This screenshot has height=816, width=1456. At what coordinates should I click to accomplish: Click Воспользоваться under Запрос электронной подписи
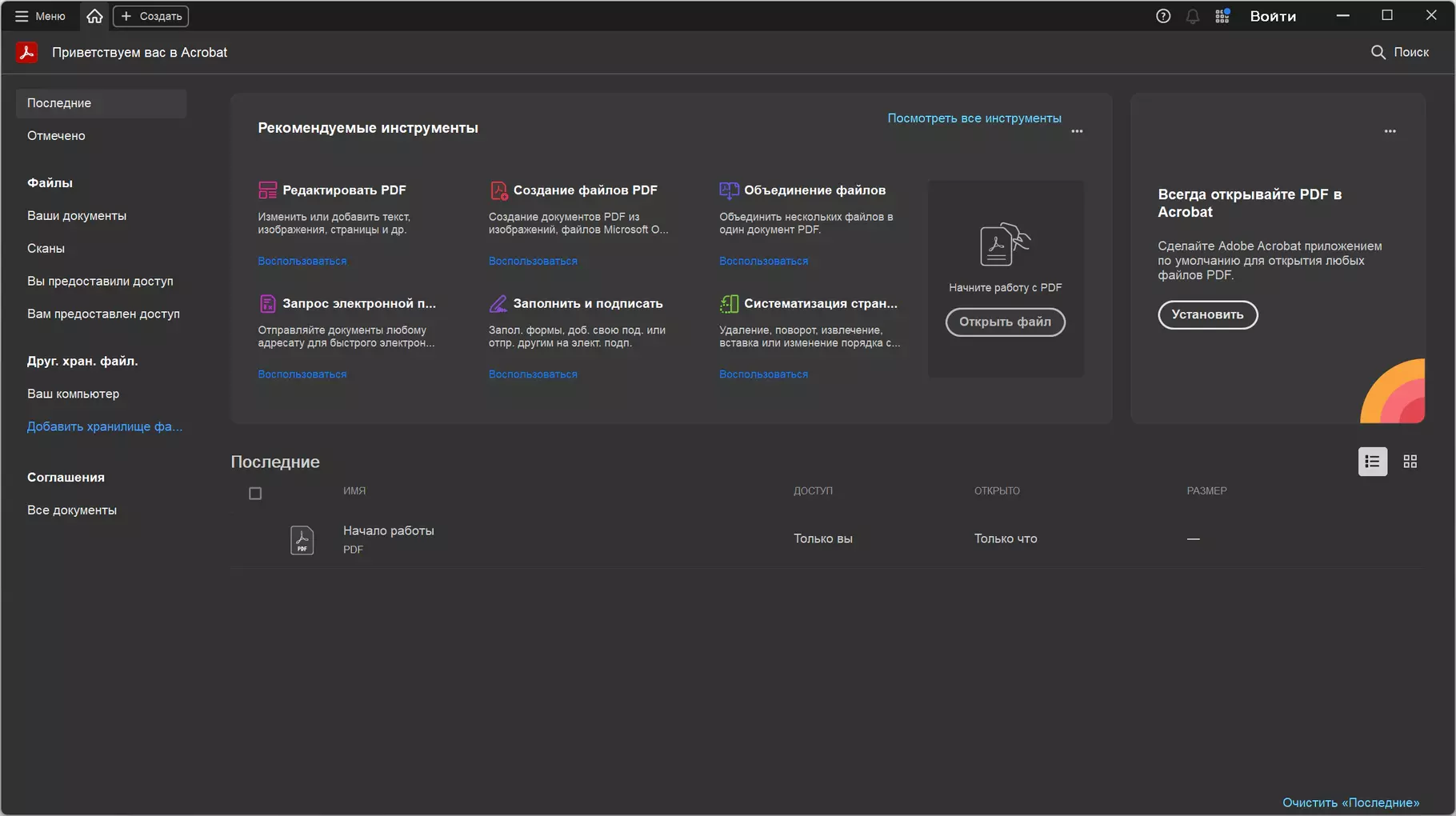click(302, 374)
